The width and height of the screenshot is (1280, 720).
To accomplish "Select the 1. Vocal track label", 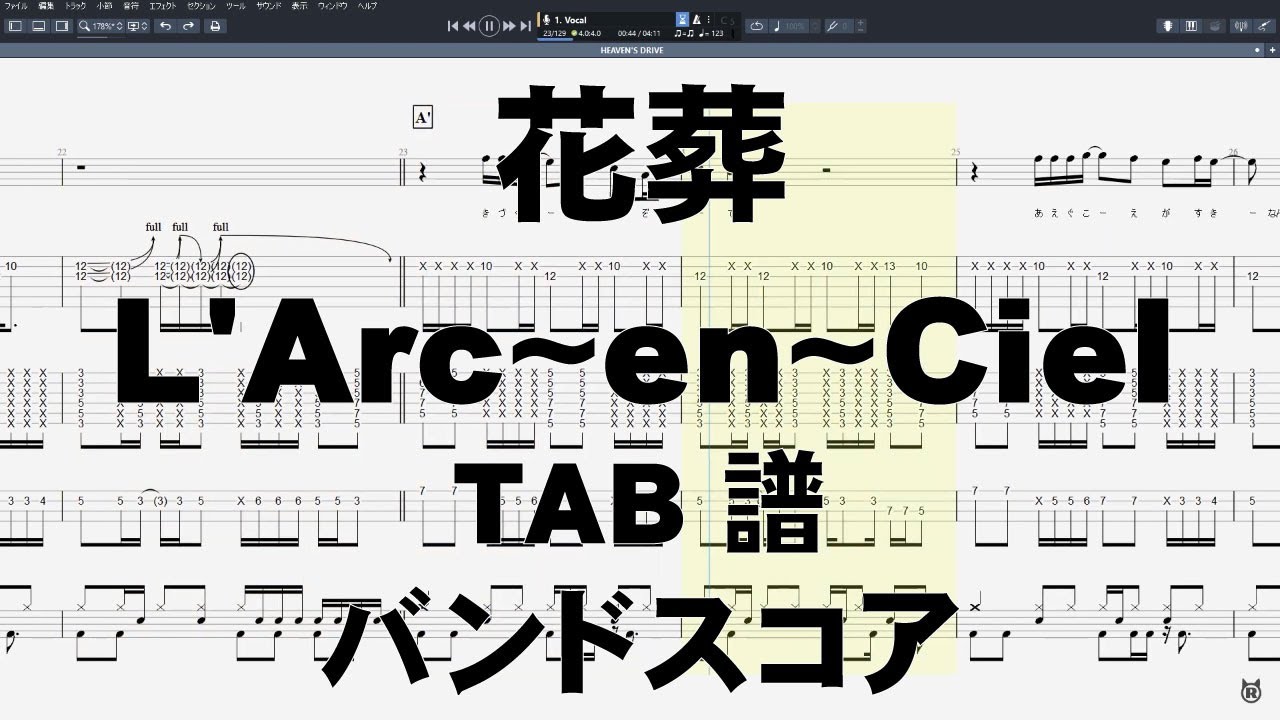I will 570,20.
